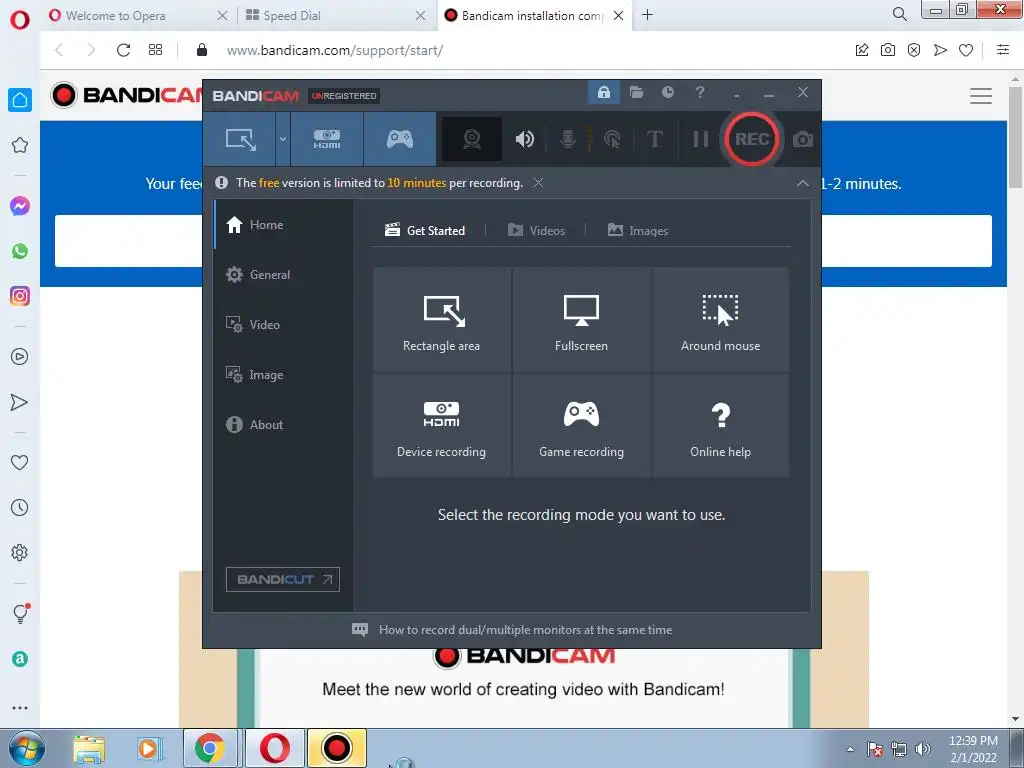This screenshot has width=1024, height=768.
Task: Open the Online help tile
Action: click(720, 425)
